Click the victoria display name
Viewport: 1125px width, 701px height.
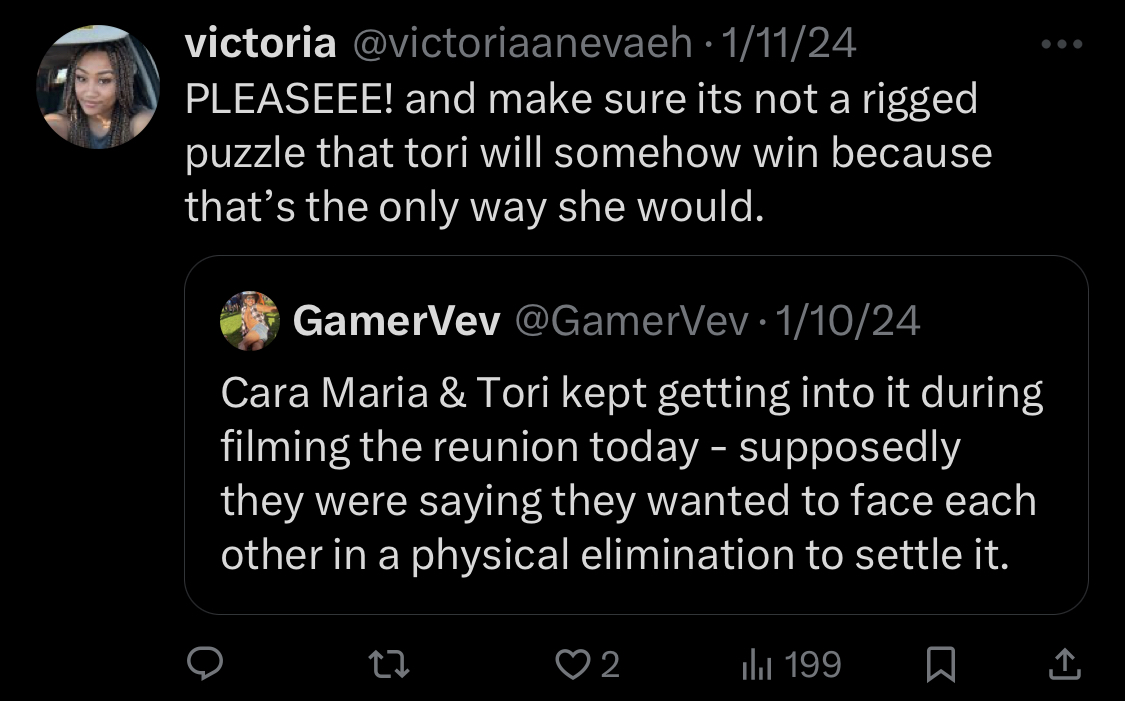260,43
